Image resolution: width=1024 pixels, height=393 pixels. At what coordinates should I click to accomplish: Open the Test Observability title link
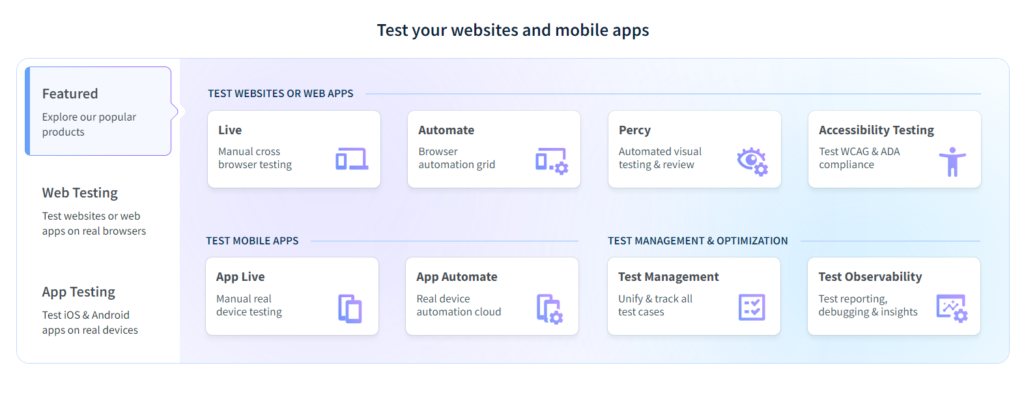pyautogui.click(x=870, y=277)
